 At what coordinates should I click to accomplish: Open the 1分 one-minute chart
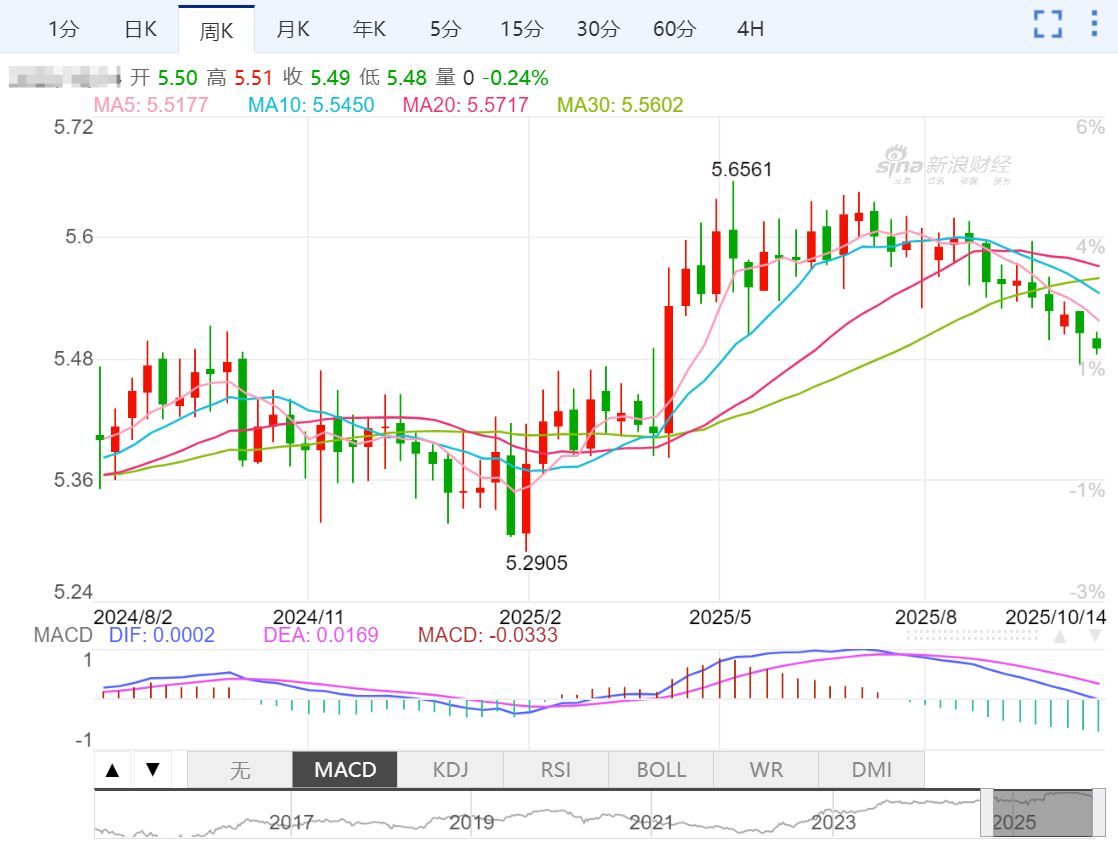(x=63, y=29)
